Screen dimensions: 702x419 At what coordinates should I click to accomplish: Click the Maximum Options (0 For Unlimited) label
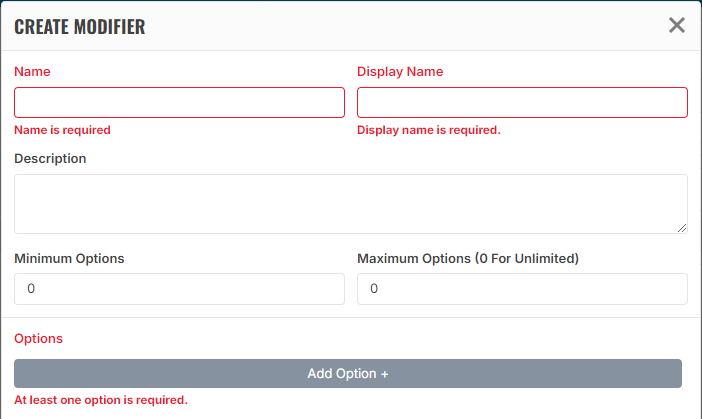coord(468,258)
